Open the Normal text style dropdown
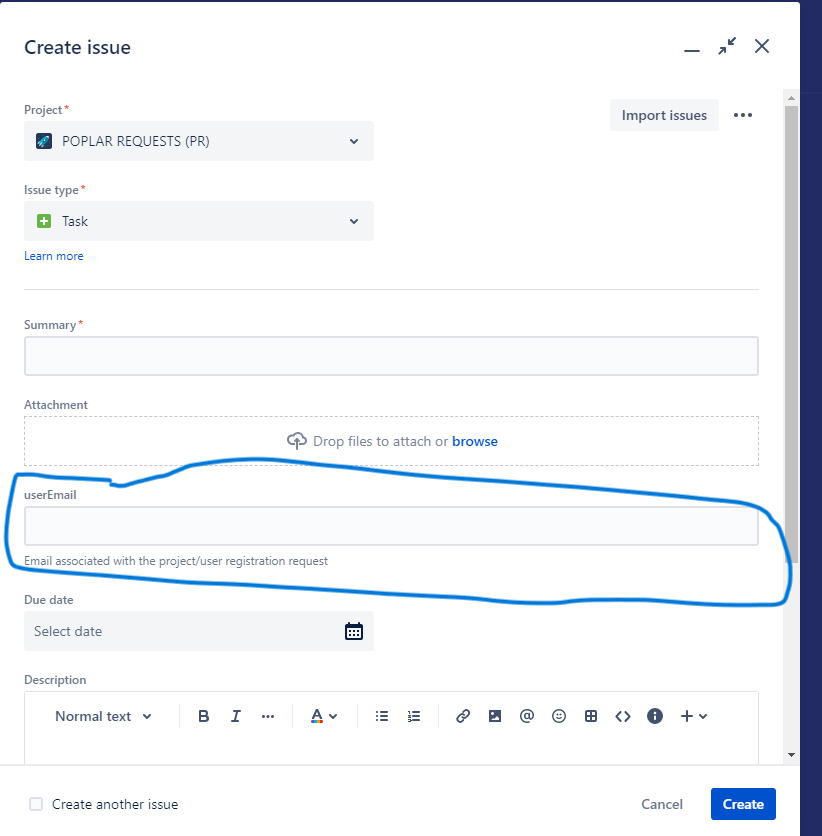 click(102, 716)
